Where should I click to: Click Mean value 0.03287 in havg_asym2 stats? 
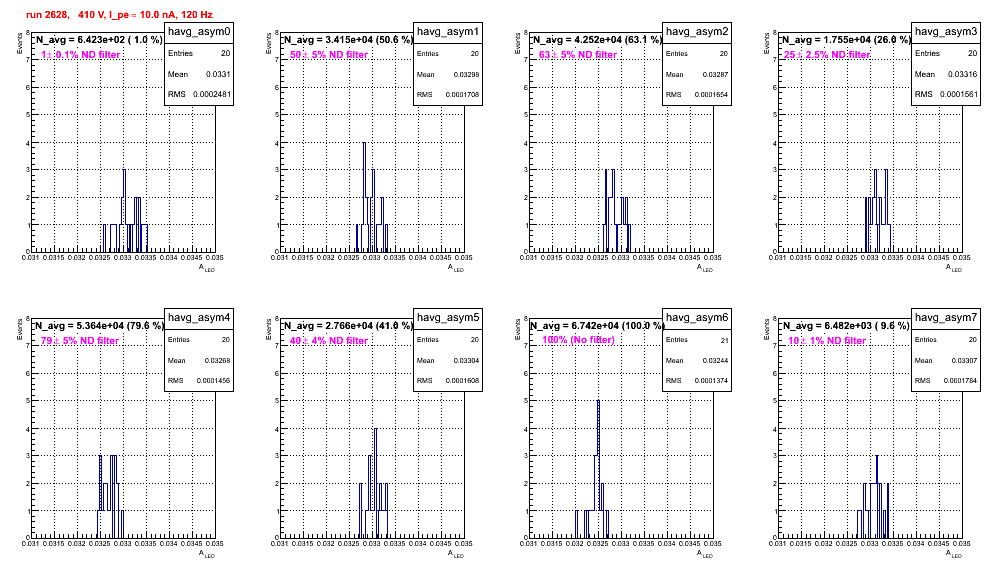[x=715, y=74]
